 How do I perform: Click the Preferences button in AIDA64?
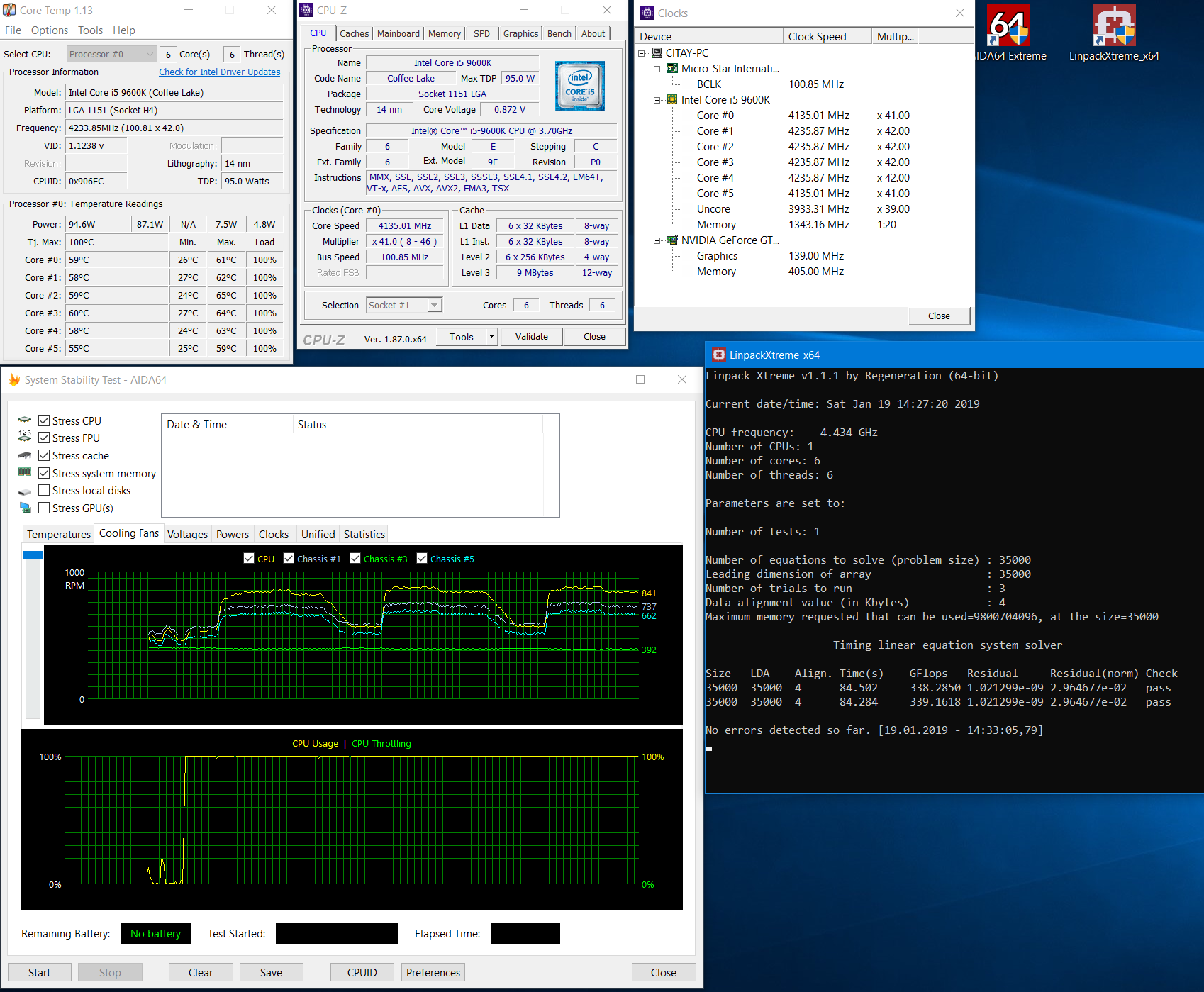(433, 972)
